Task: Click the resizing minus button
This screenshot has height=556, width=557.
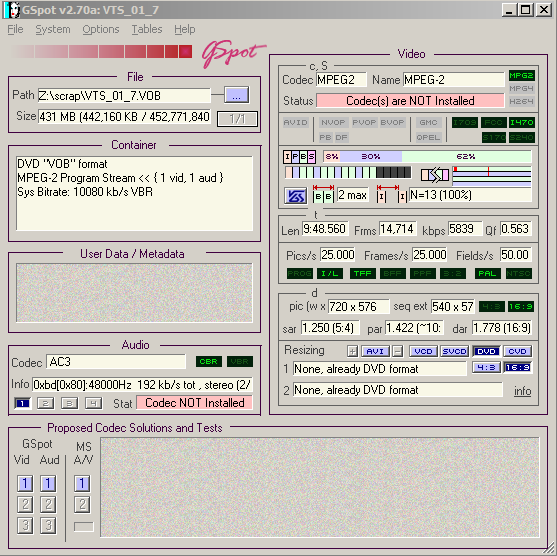Action: tap(398, 351)
